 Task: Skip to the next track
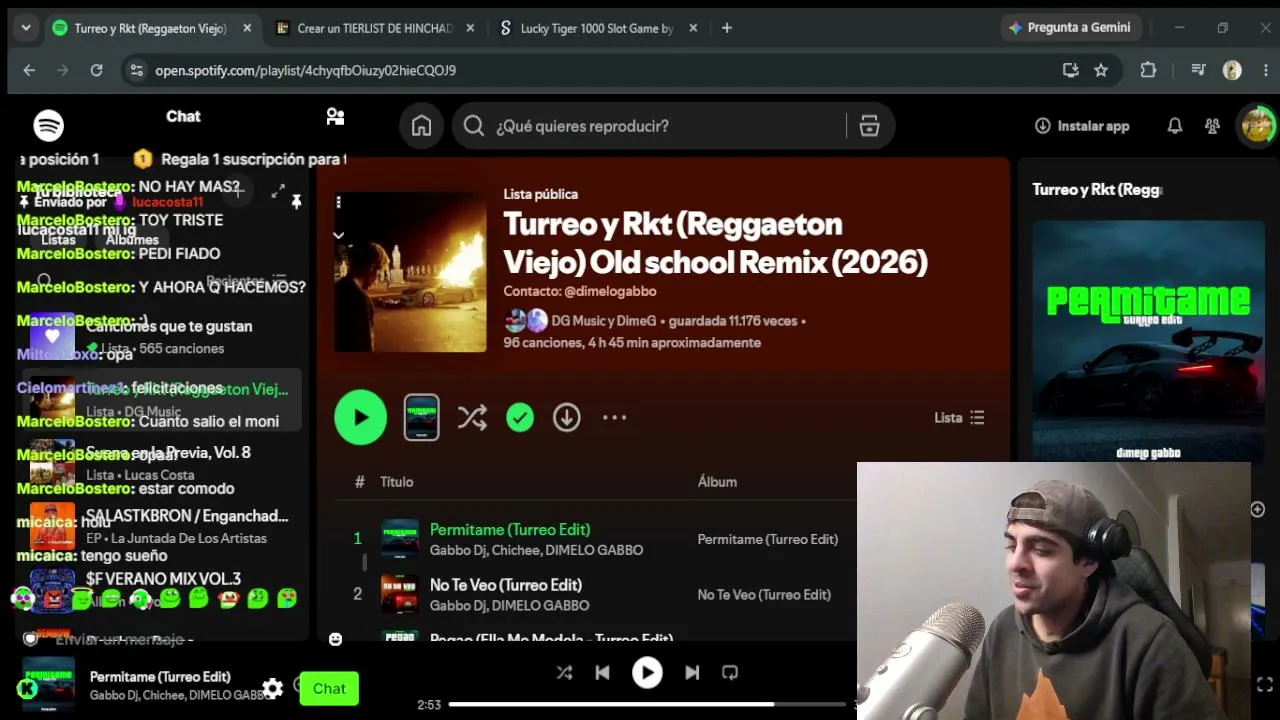[x=692, y=673]
